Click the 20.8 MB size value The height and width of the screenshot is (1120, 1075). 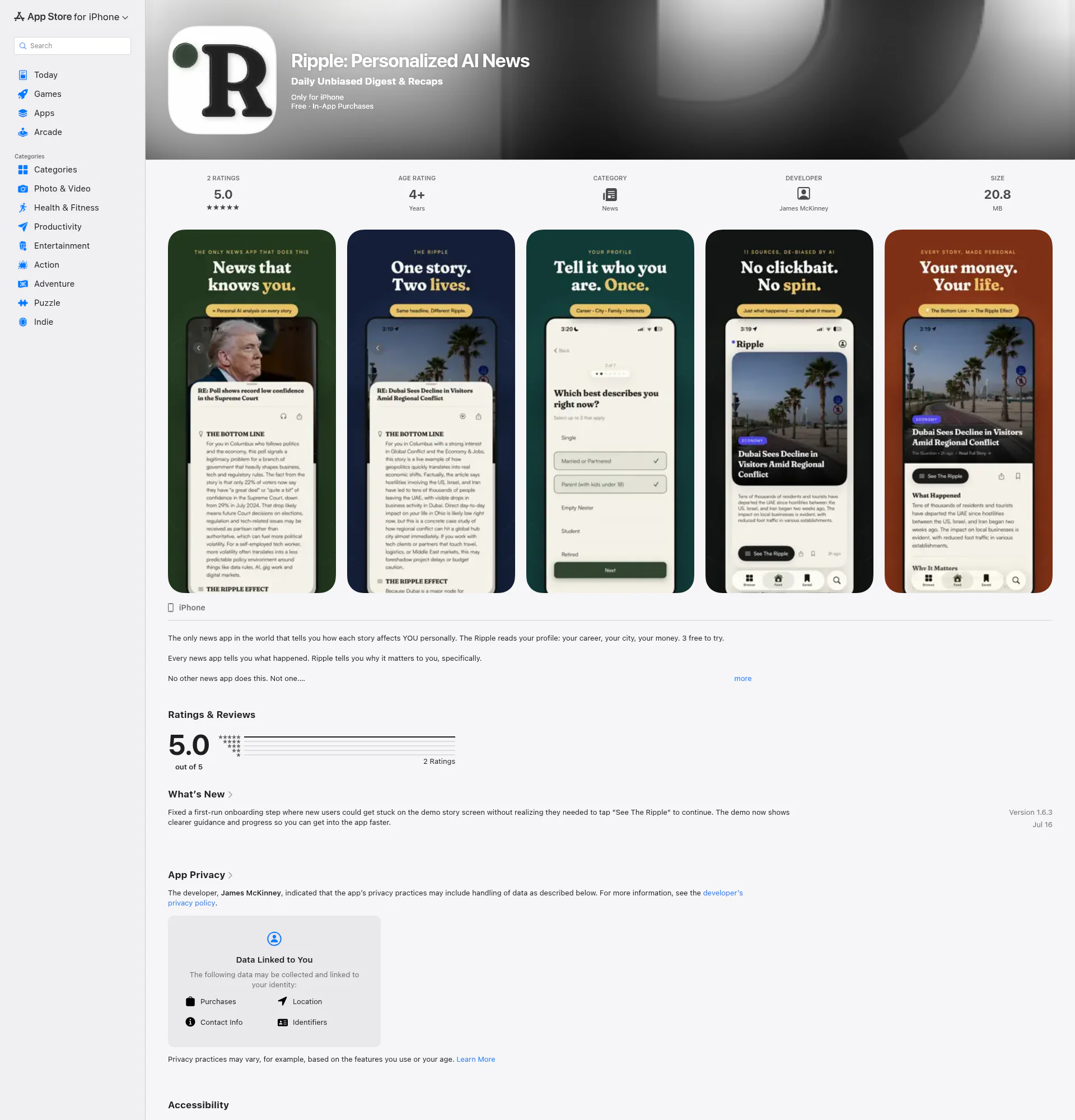pyautogui.click(x=997, y=194)
